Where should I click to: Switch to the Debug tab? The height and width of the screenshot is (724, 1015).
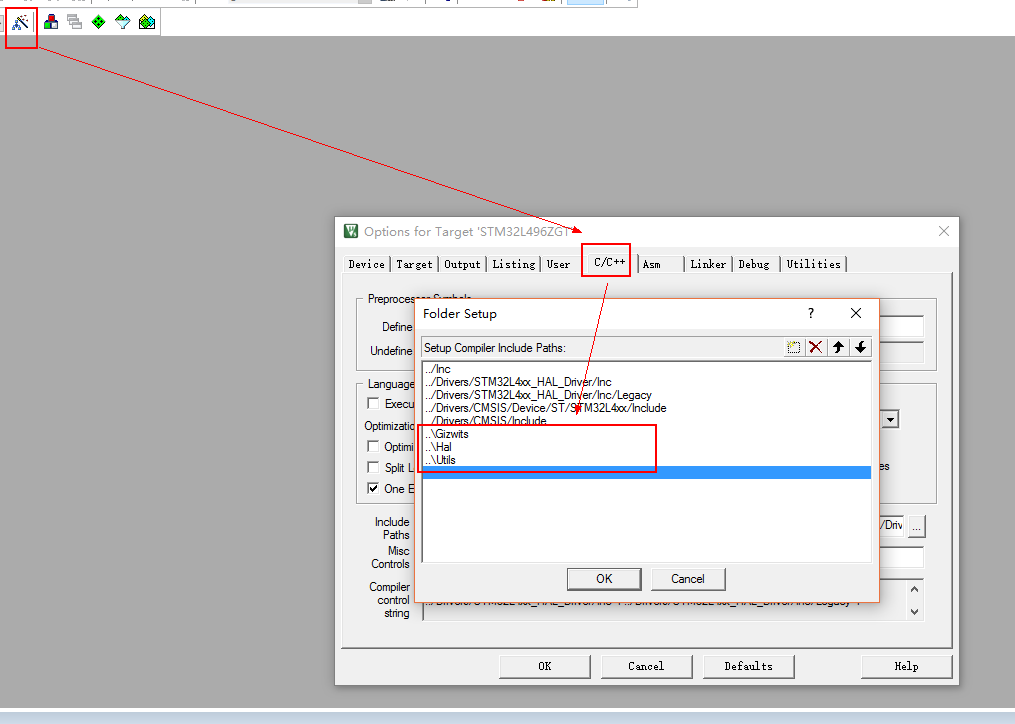click(755, 264)
